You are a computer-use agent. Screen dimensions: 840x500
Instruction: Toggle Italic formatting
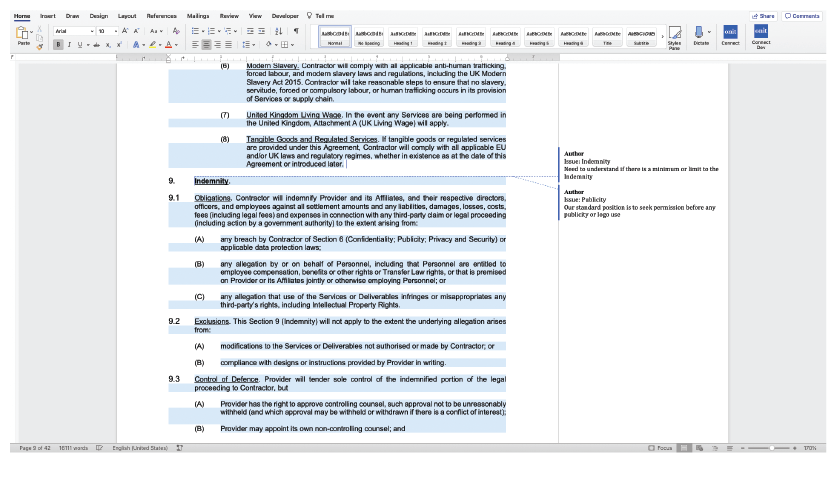[69, 45]
